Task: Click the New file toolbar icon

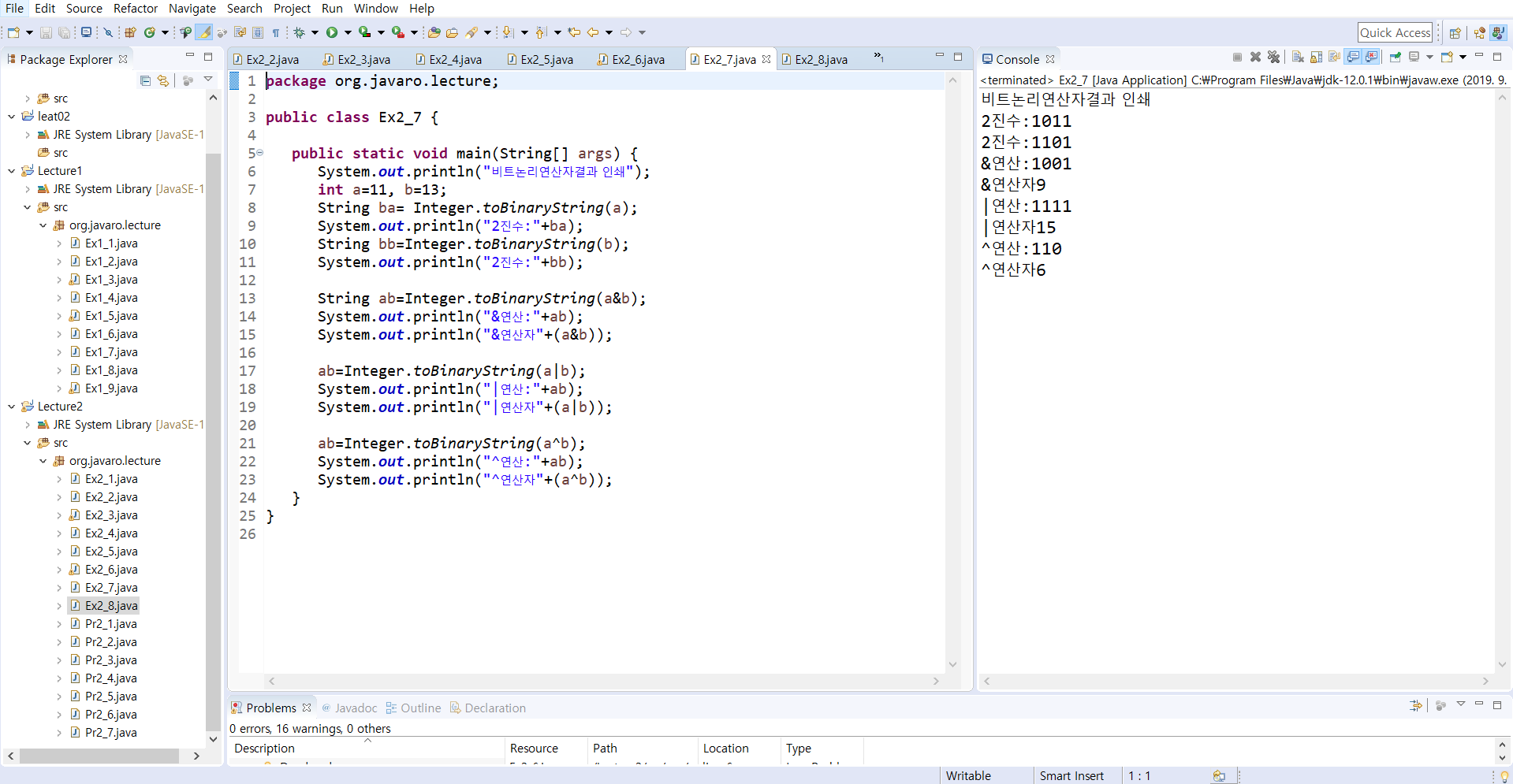Action: [x=13, y=32]
